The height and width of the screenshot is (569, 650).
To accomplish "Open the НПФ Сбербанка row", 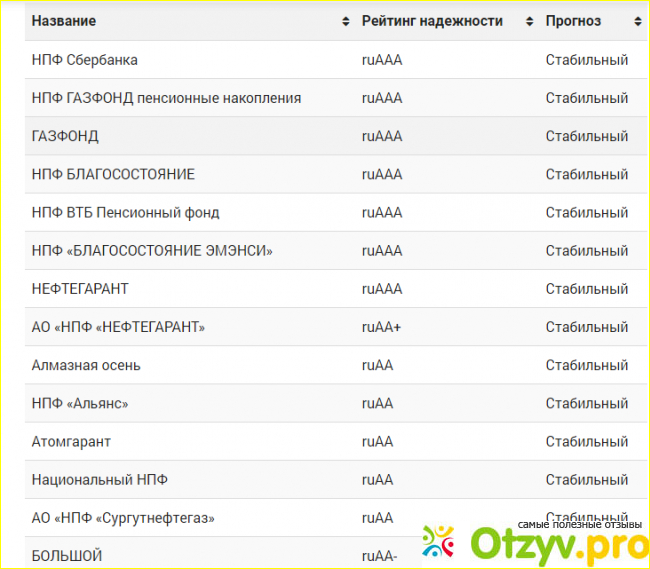I will click(x=85, y=60).
